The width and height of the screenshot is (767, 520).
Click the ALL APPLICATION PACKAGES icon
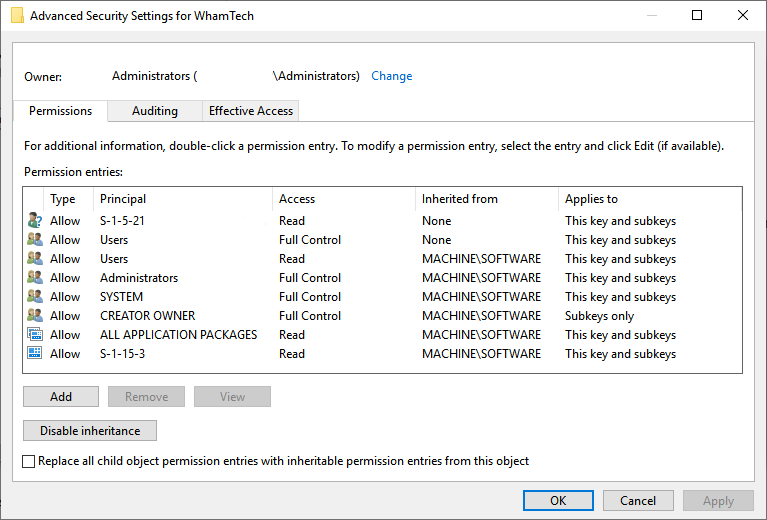35,335
